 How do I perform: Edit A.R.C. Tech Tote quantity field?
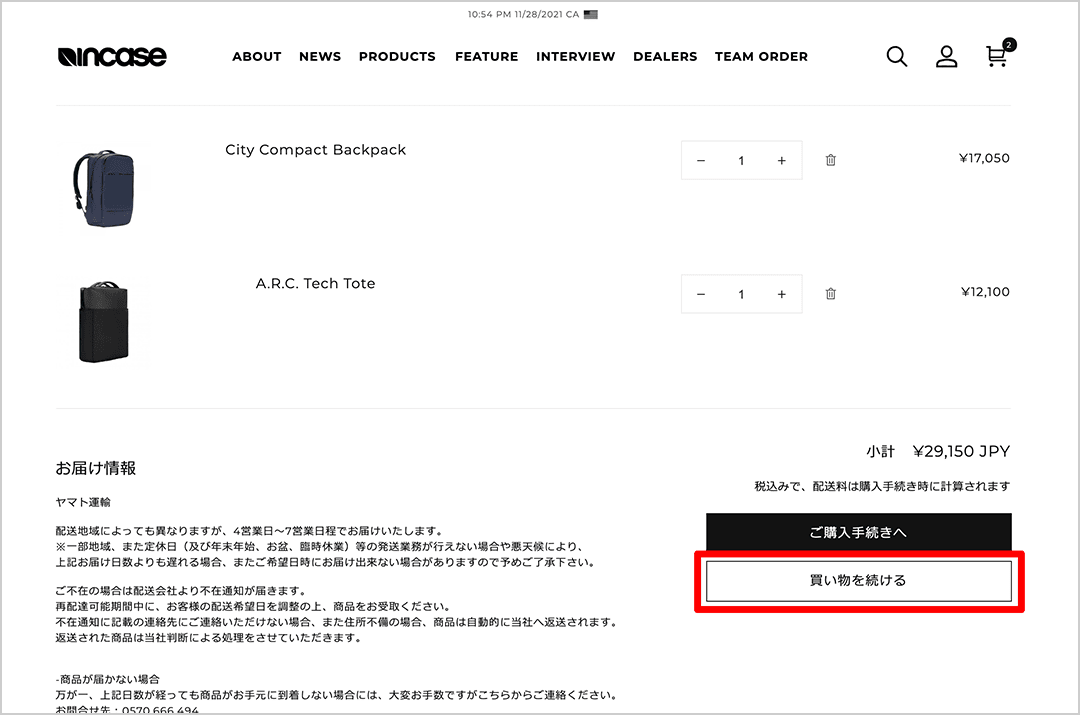(x=741, y=295)
